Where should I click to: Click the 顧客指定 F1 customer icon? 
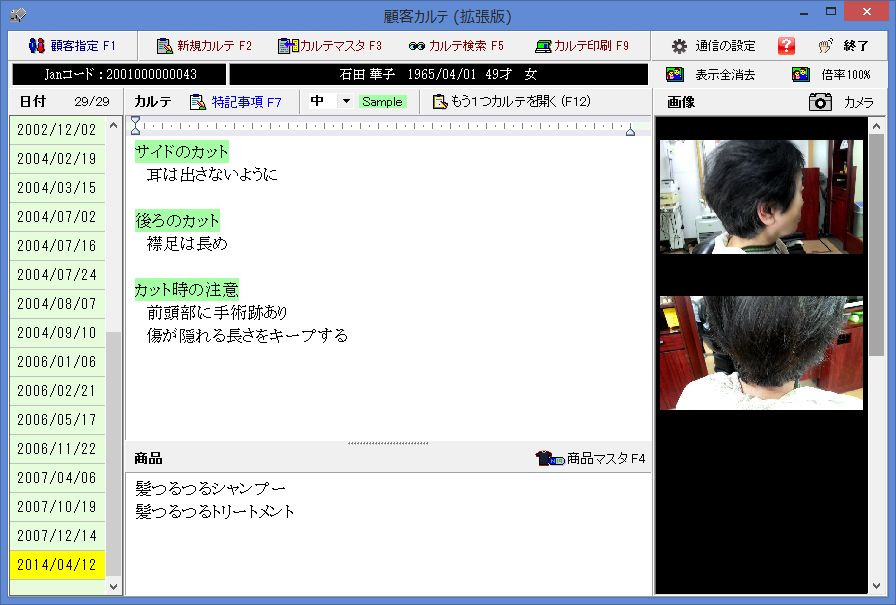click(x=37, y=46)
